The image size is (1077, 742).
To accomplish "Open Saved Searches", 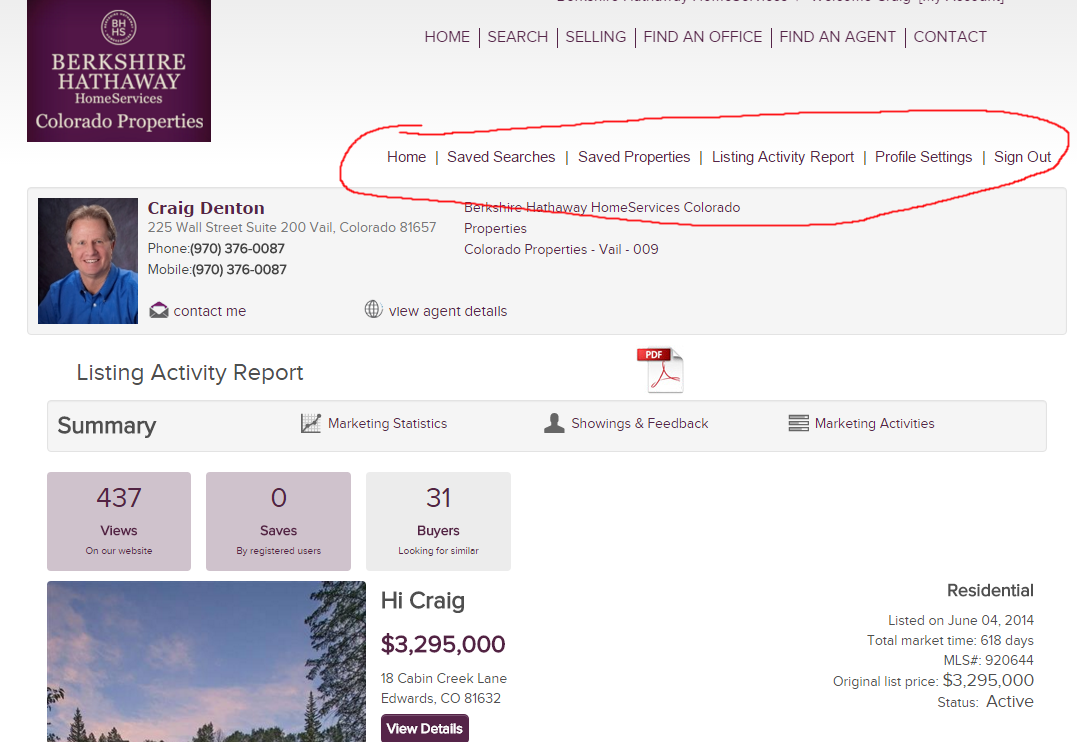I will 501,157.
